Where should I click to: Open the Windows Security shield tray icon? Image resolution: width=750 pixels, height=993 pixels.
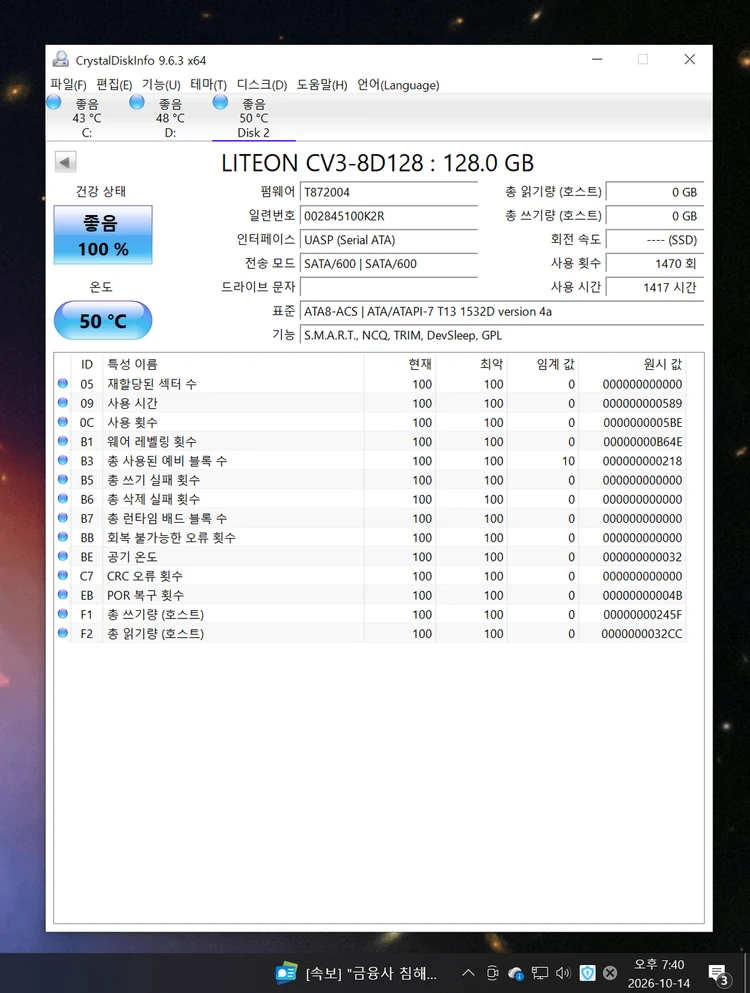coord(587,973)
